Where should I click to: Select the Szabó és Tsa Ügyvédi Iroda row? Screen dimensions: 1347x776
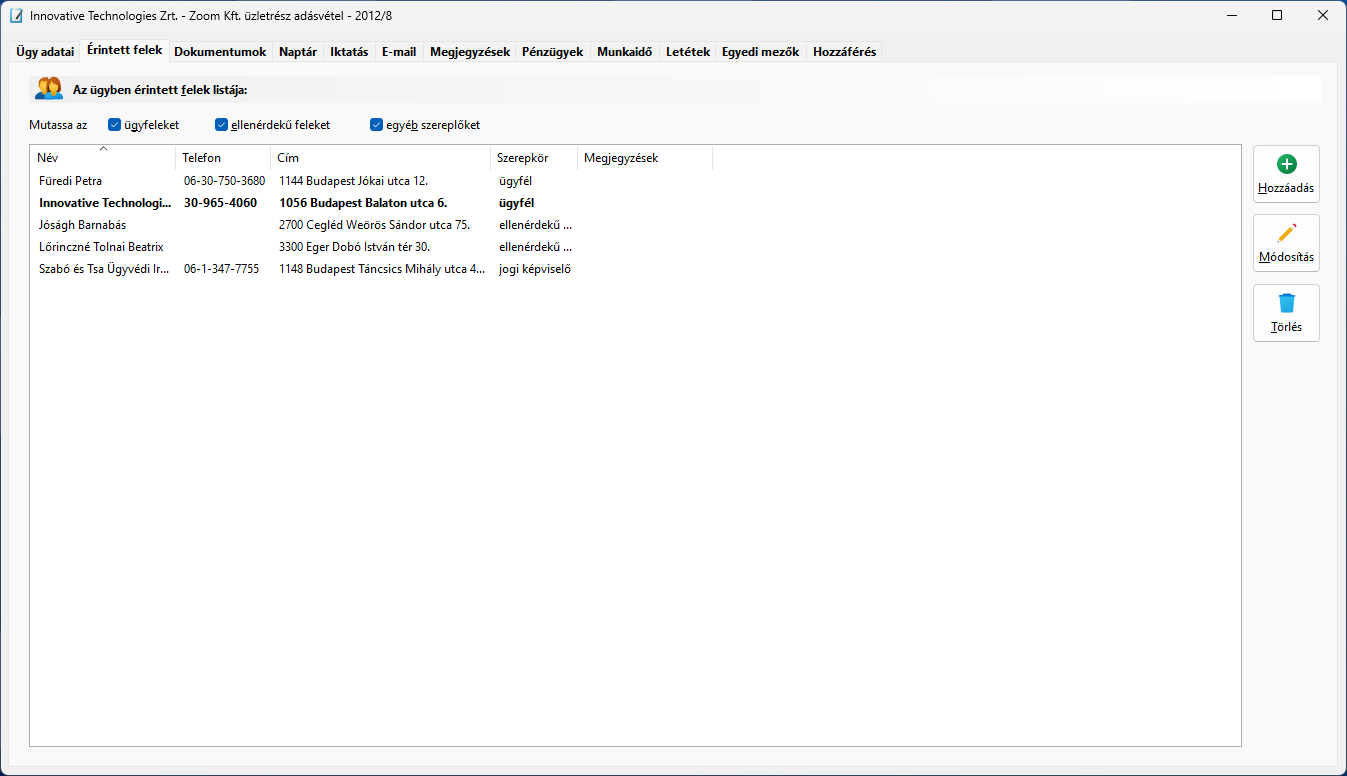[104, 269]
